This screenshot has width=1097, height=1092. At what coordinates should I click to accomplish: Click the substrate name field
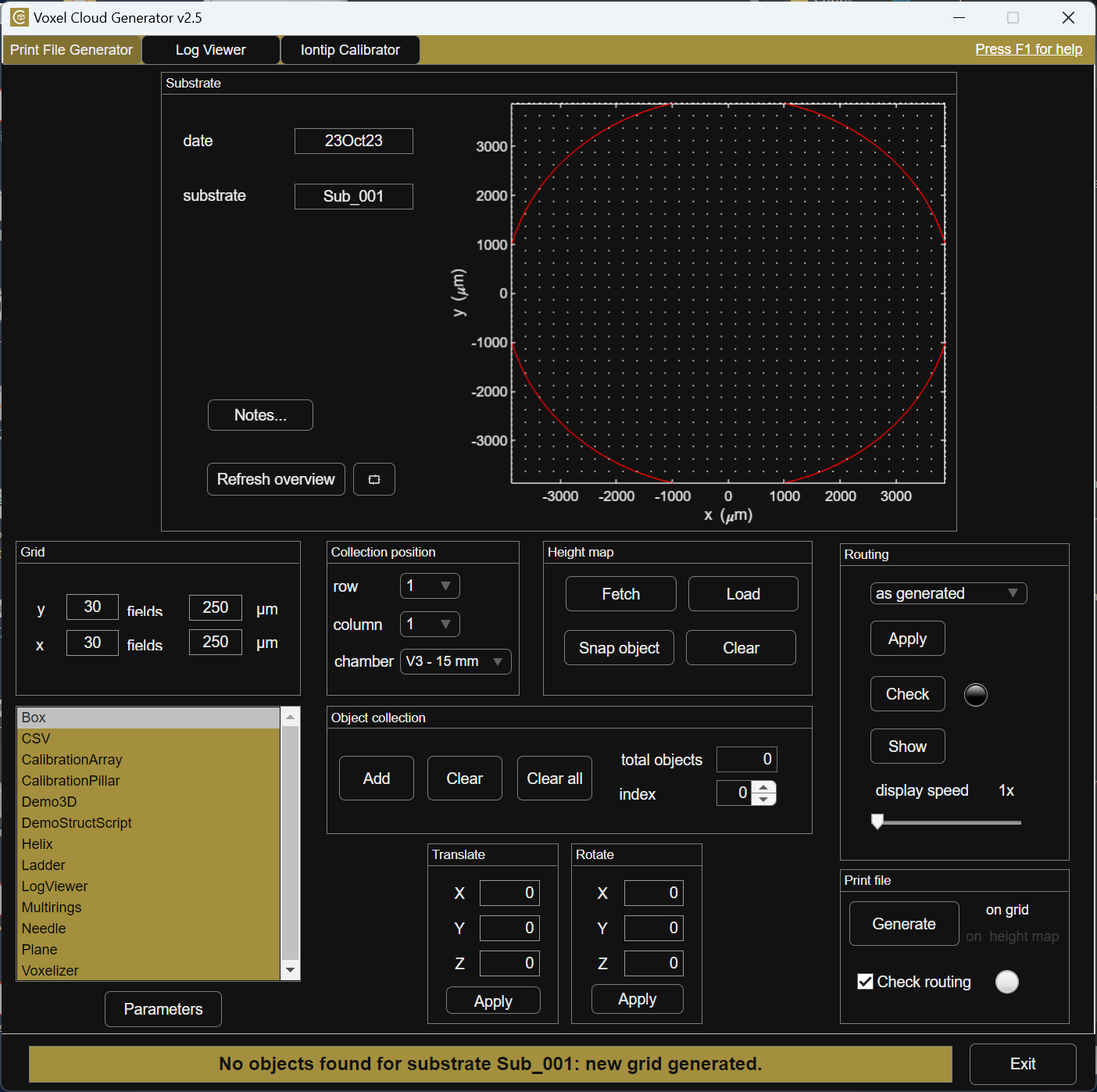[353, 196]
